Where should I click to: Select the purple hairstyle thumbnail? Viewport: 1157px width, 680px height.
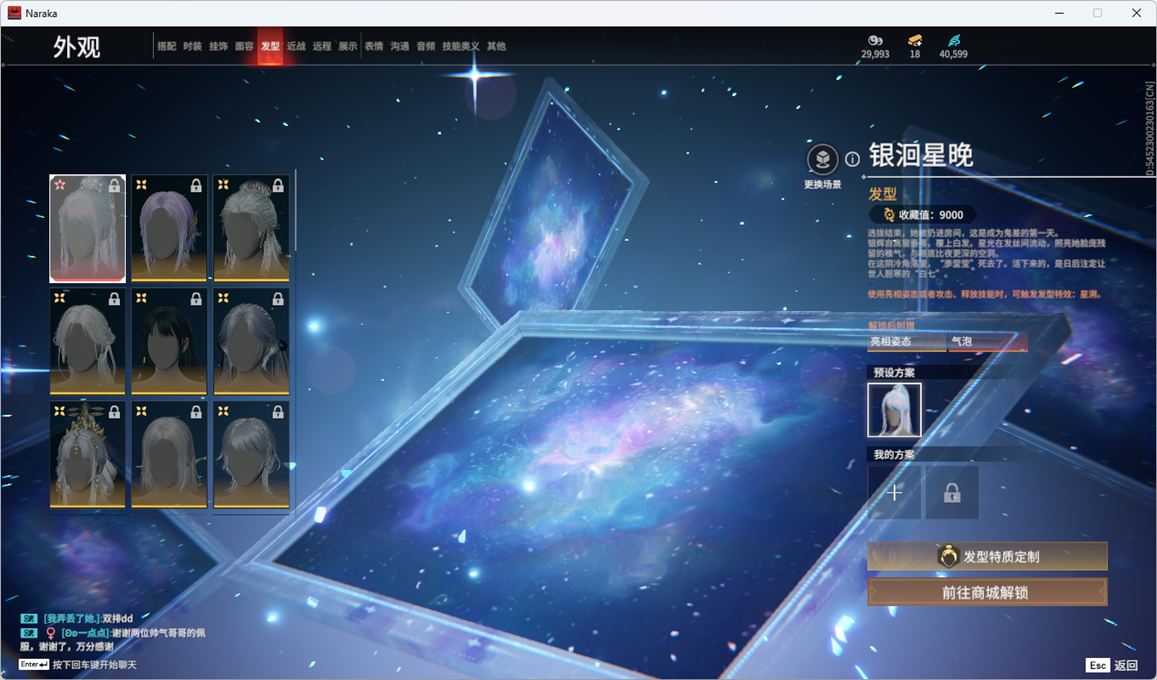[x=169, y=229]
